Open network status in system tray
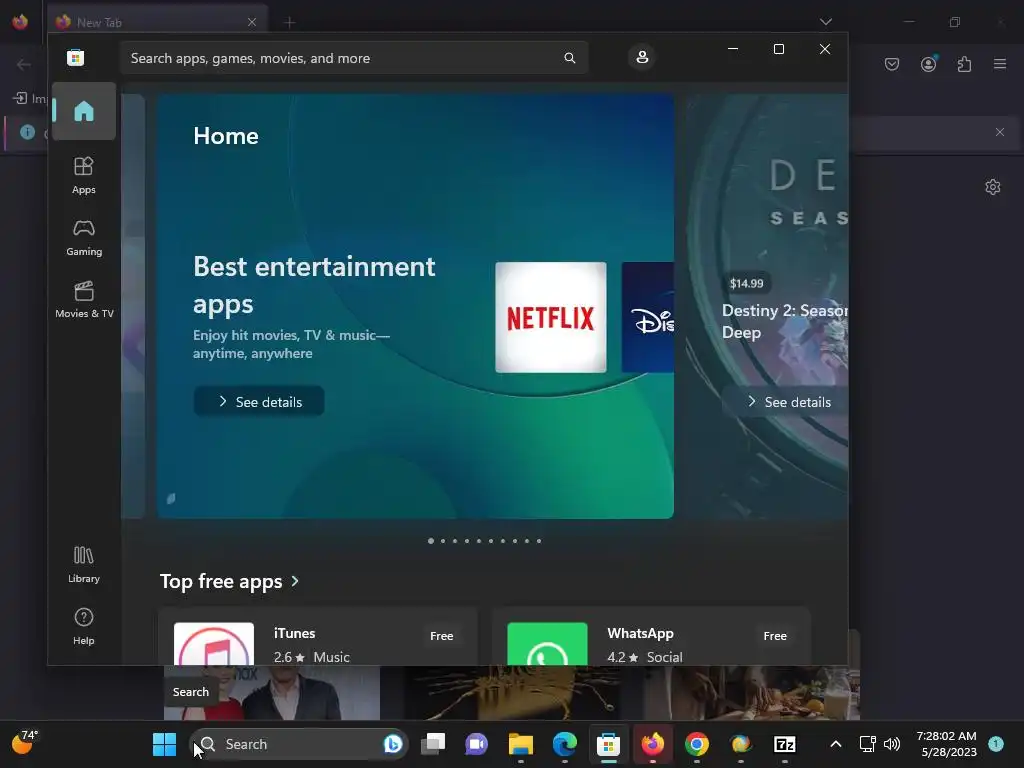Image resolution: width=1024 pixels, height=768 pixels. pyautogui.click(x=867, y=744)
